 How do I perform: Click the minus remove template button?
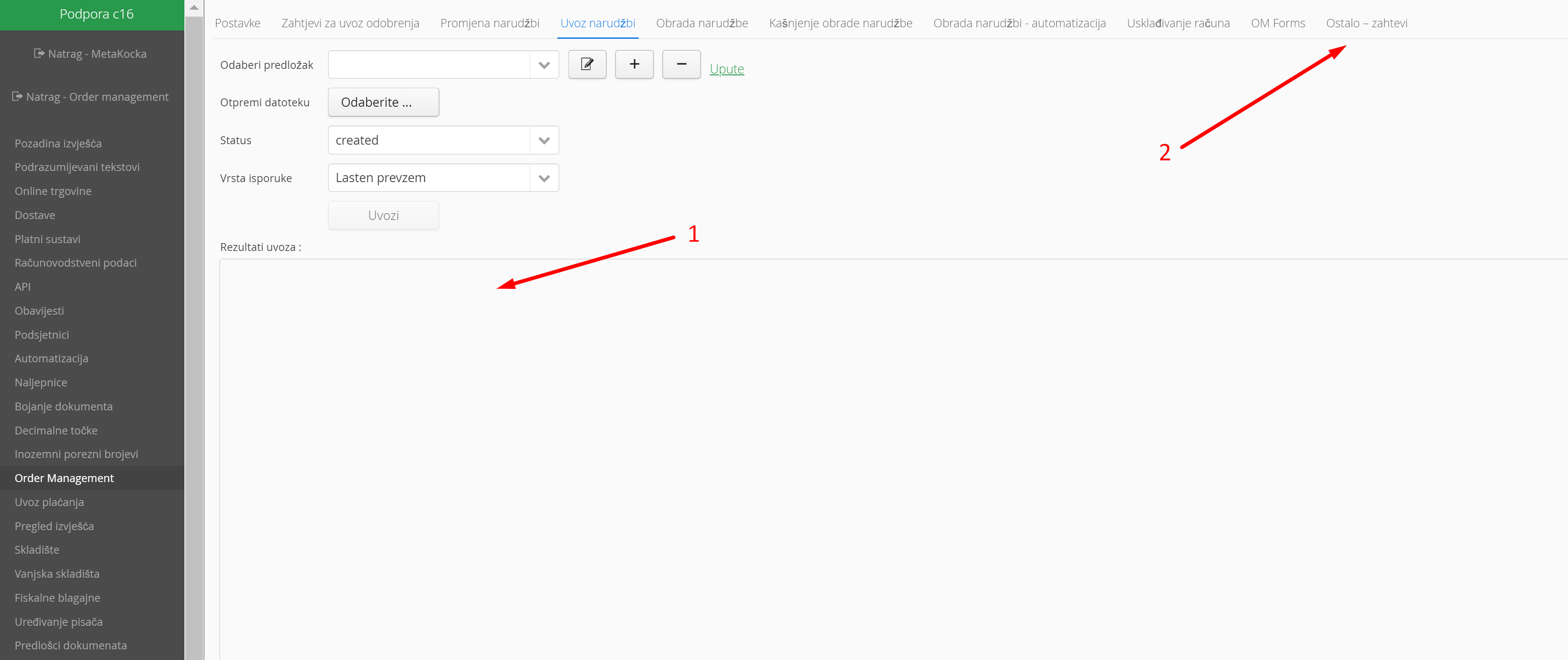(681, 65)
